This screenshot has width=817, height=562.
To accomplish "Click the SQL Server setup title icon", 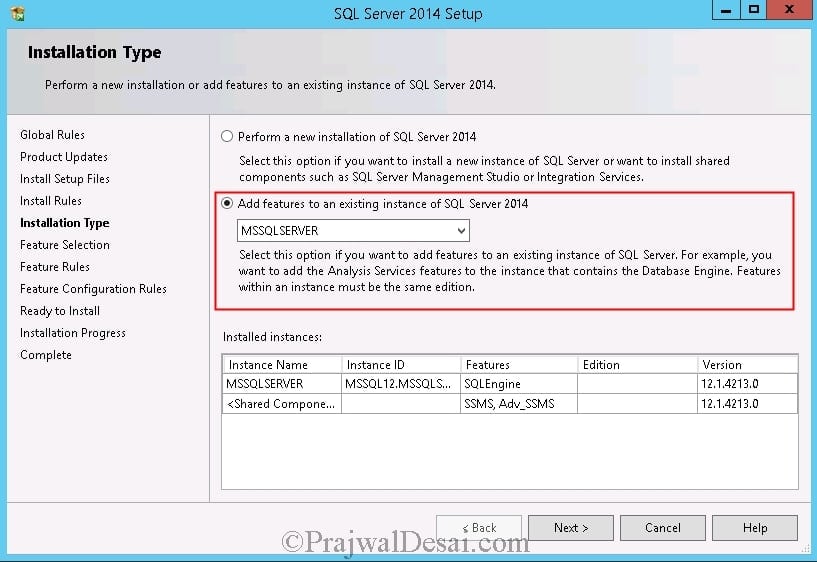I will [17, 13].
